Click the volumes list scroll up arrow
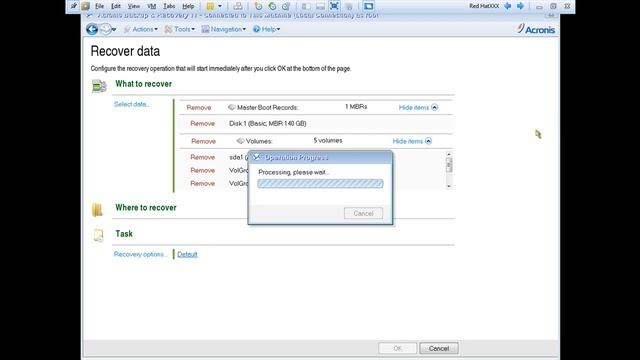Screen dimensions: 640x360 click(449, 154)
